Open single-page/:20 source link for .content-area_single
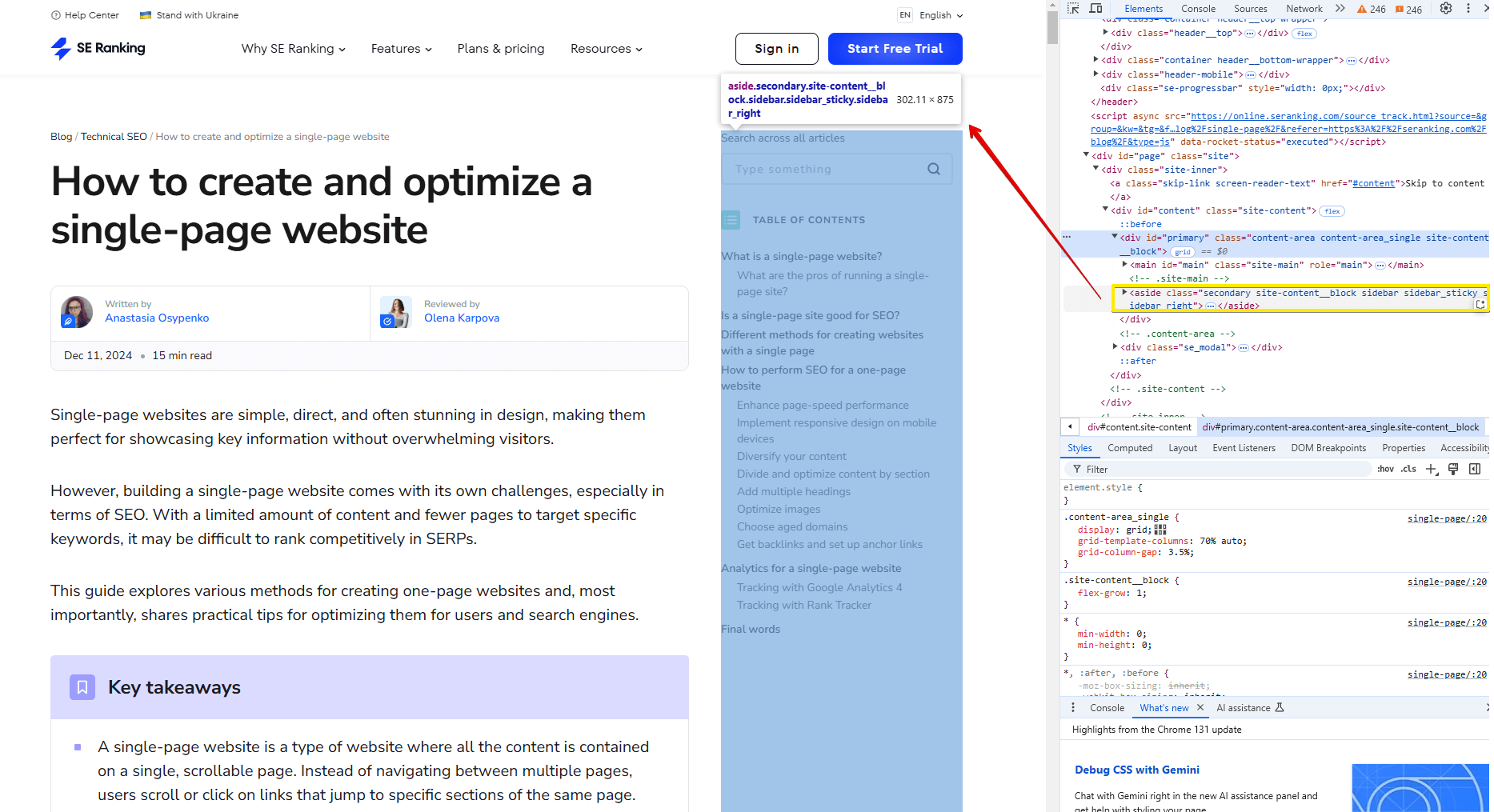The image size is (1494, 812). 1447,518
